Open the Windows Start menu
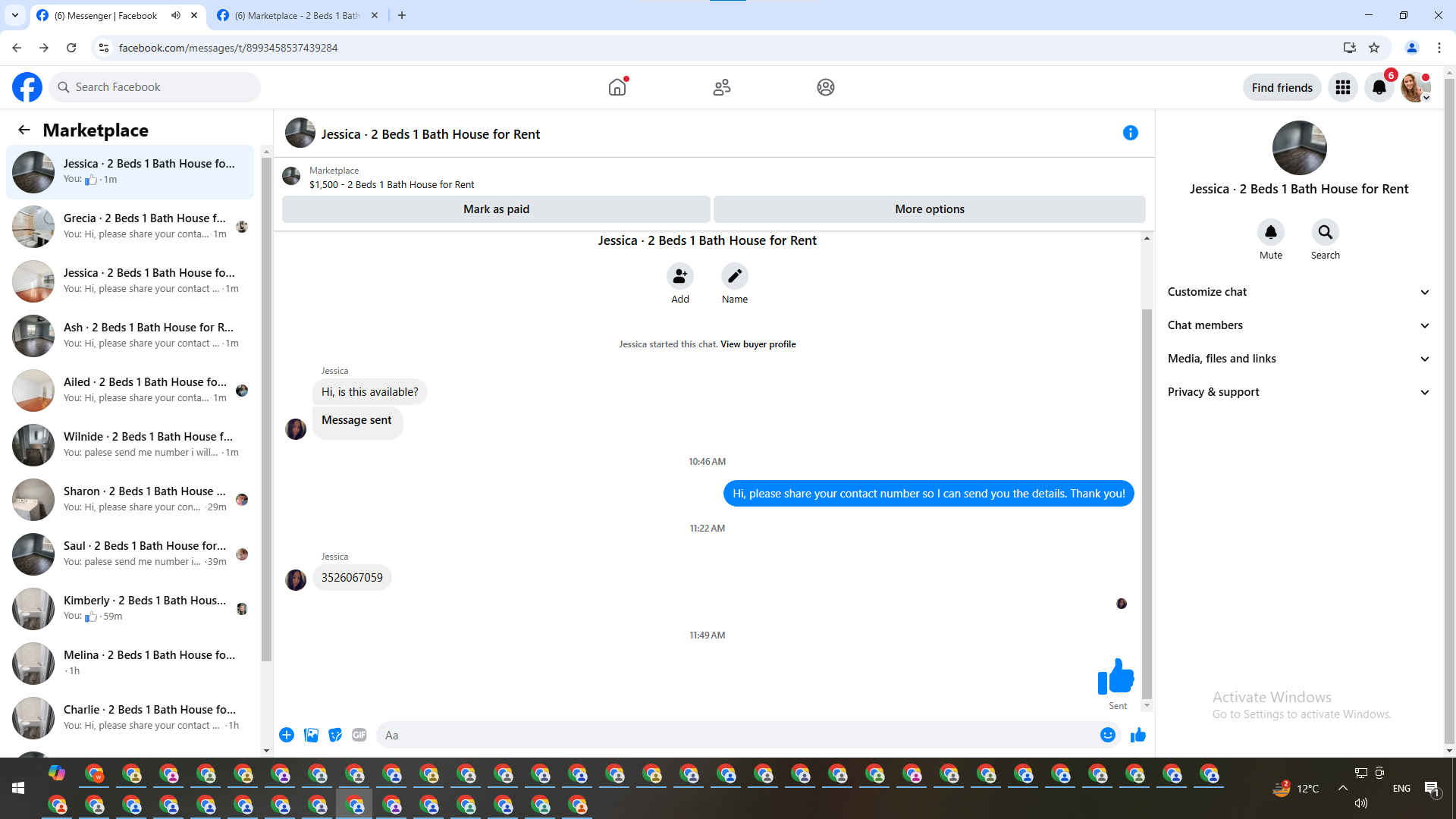The width and height of the screenshot is (1456, 819). click(x=18, y=789)
